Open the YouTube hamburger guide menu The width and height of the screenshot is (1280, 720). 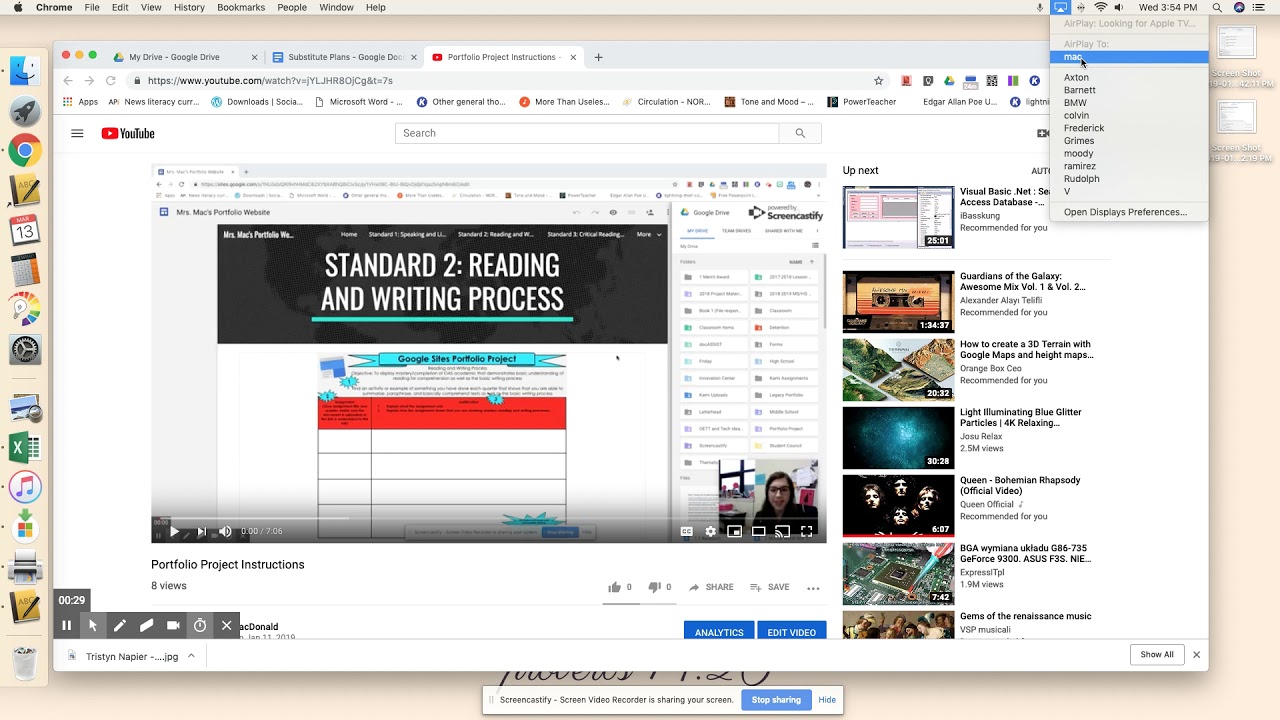[x=77, y=133]
